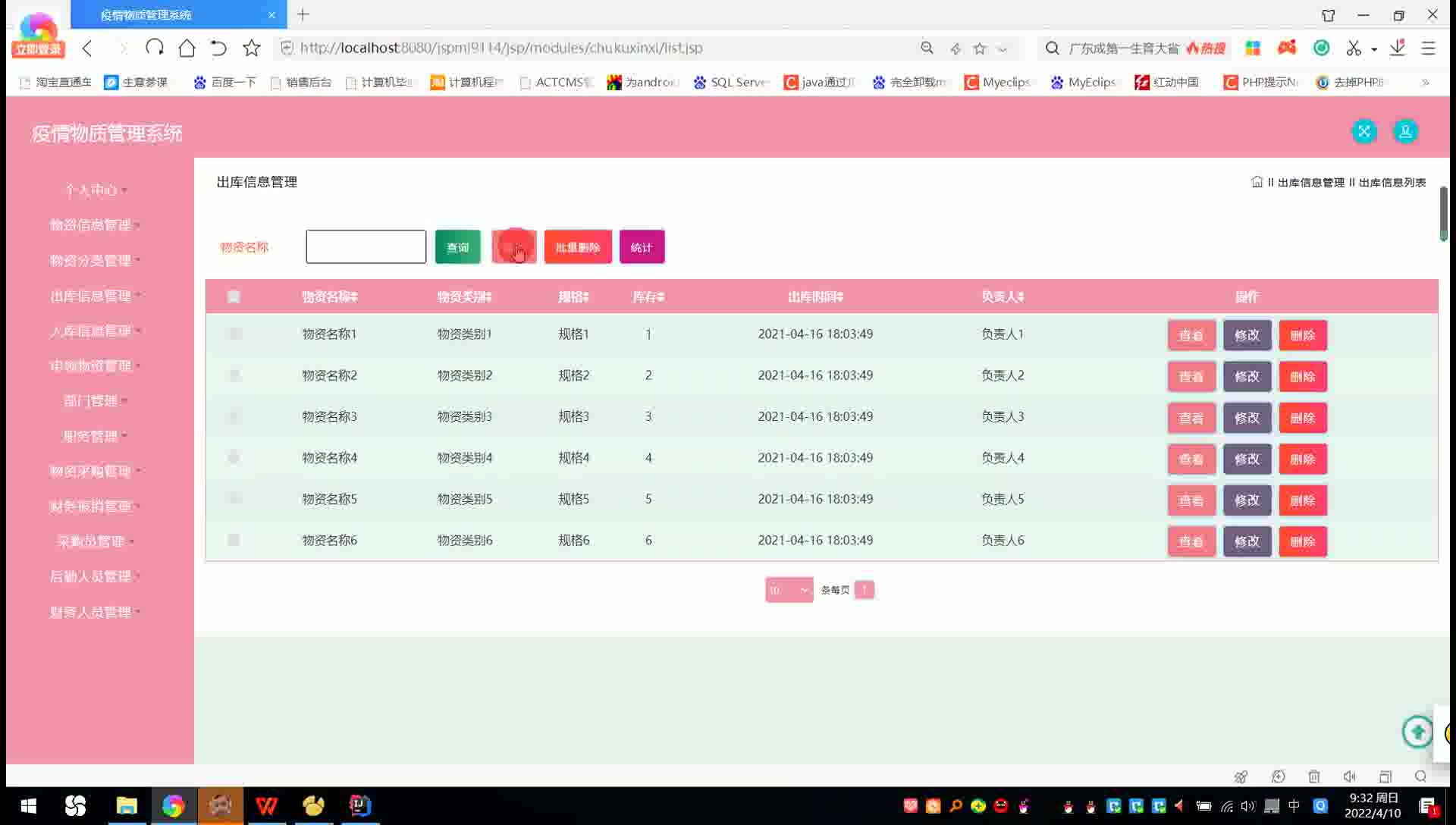Click the home icon in breadcrumb
Screen dimensions: 1456x825
(x=1257, y=182)
